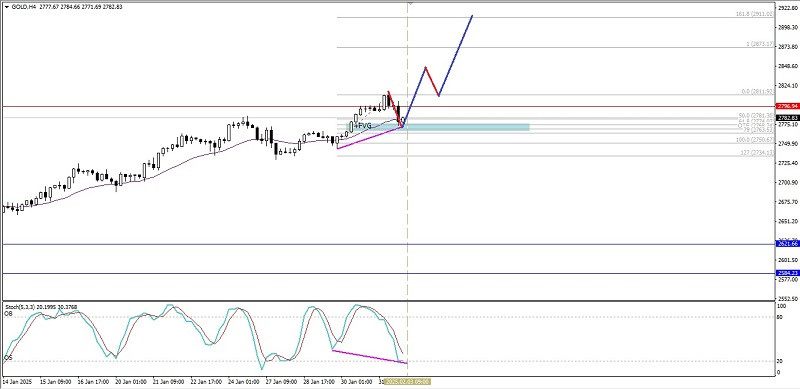The width and height of the screenshot is (800, 389).
Task: Select the light blue FVG rectangle
Action: click(x=439, y=127)
